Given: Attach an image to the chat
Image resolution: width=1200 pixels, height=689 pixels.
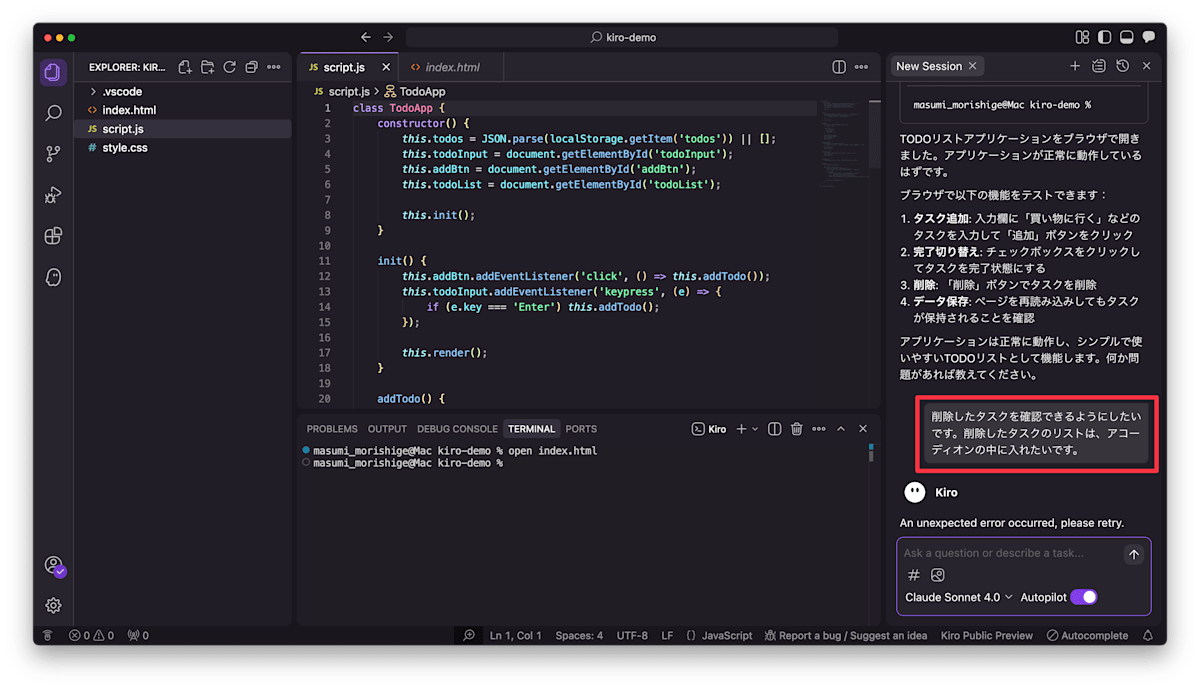Looking at the screenshot, I should [937, 575].
